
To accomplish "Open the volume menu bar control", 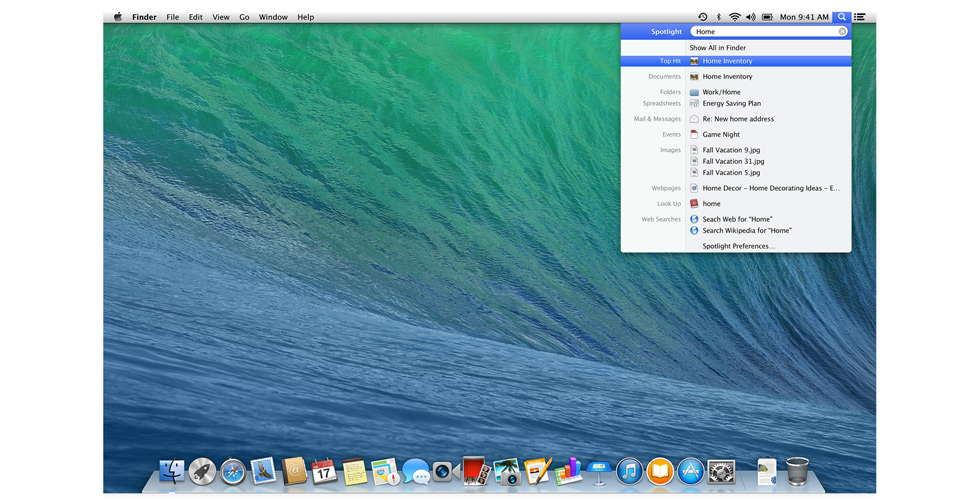I will 750,17.
